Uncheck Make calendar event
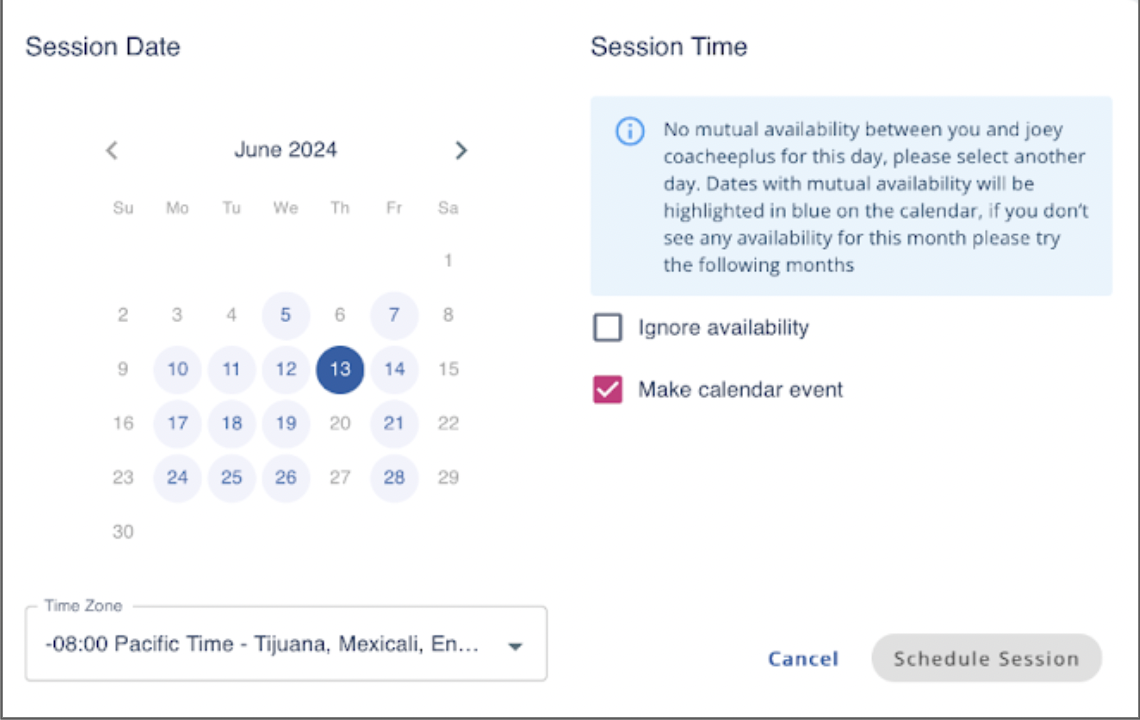Viewport: 1140px width, 720px height. 608,390
